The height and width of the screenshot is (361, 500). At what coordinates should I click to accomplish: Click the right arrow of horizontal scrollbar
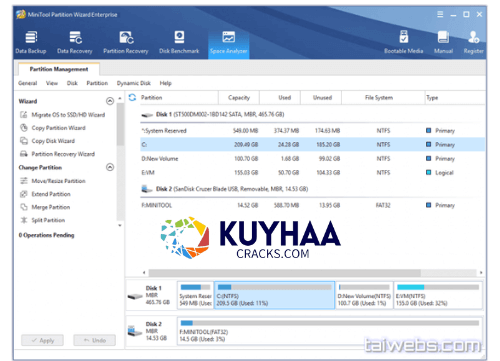[481, 273]
